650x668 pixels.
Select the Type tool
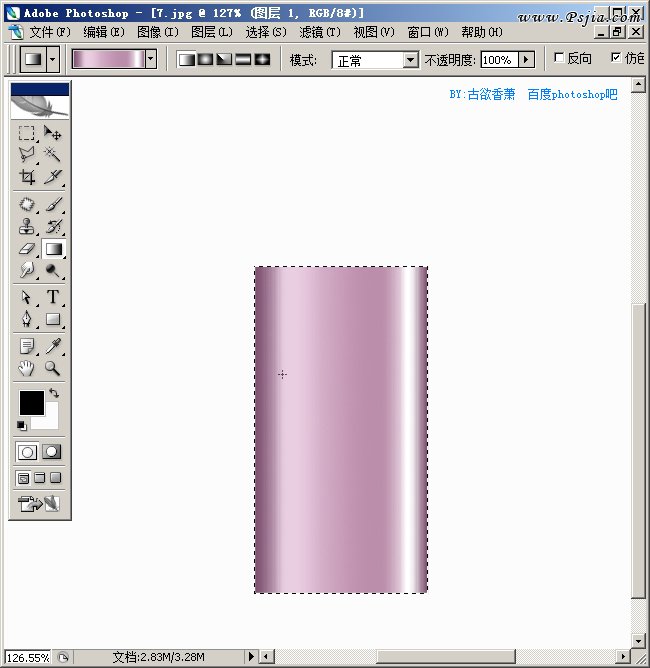click(x=53, y=297)
